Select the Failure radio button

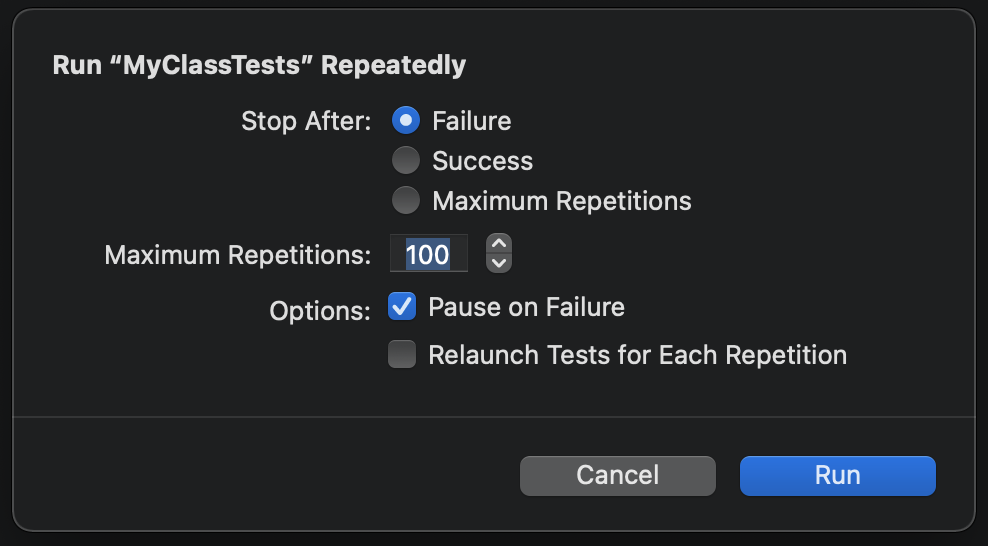point(405,121)
